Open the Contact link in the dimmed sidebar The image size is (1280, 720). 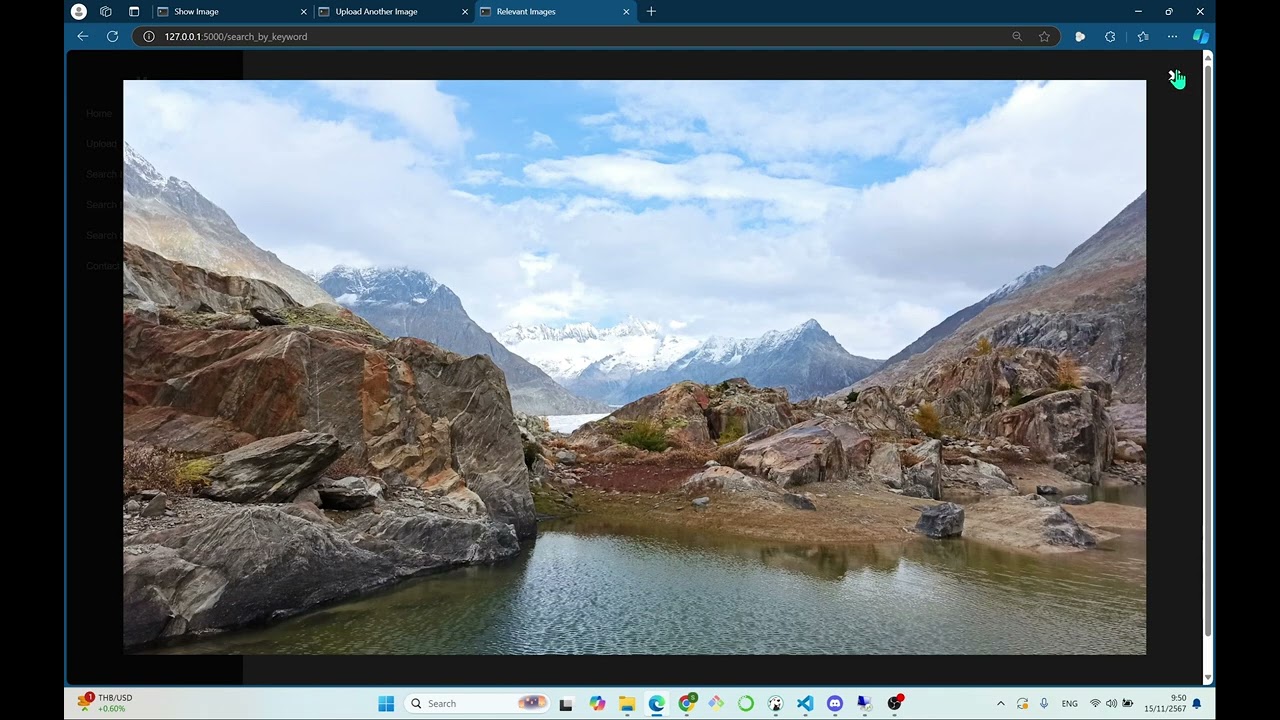(103, 266)
